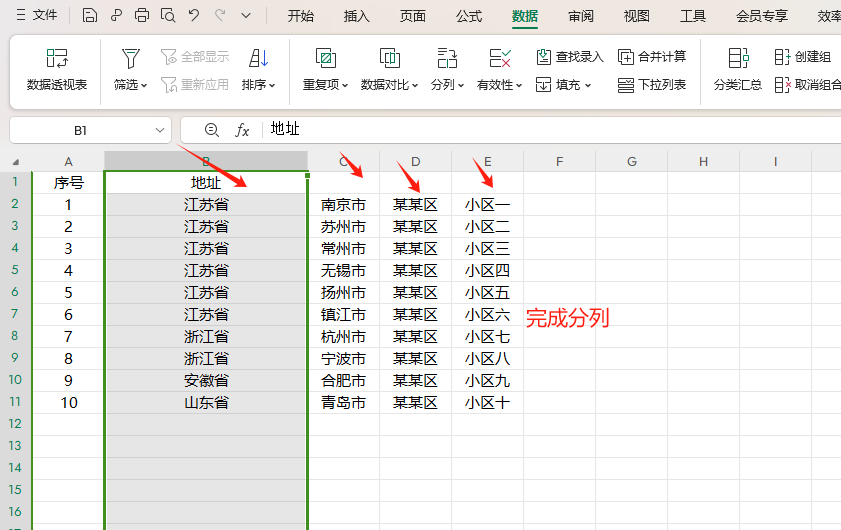Click 查找录入 button
Image resolution: width=841 pixels, height=530 pixels.
pos(570,56)
